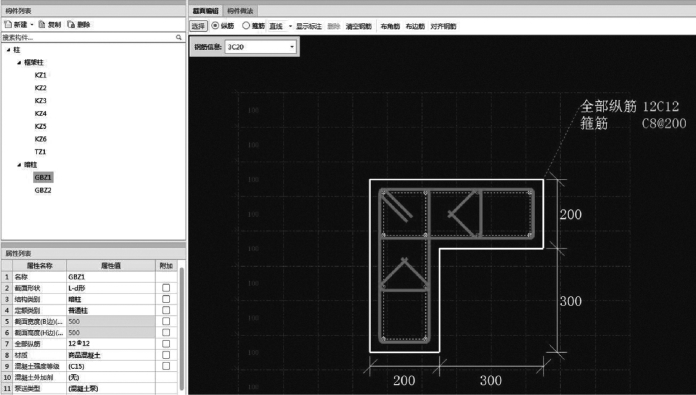Image resolution: width=696 pixels, height=395 pixels.
Task: Click the 删除 delete icon in component list
Action: click(71, 24)
